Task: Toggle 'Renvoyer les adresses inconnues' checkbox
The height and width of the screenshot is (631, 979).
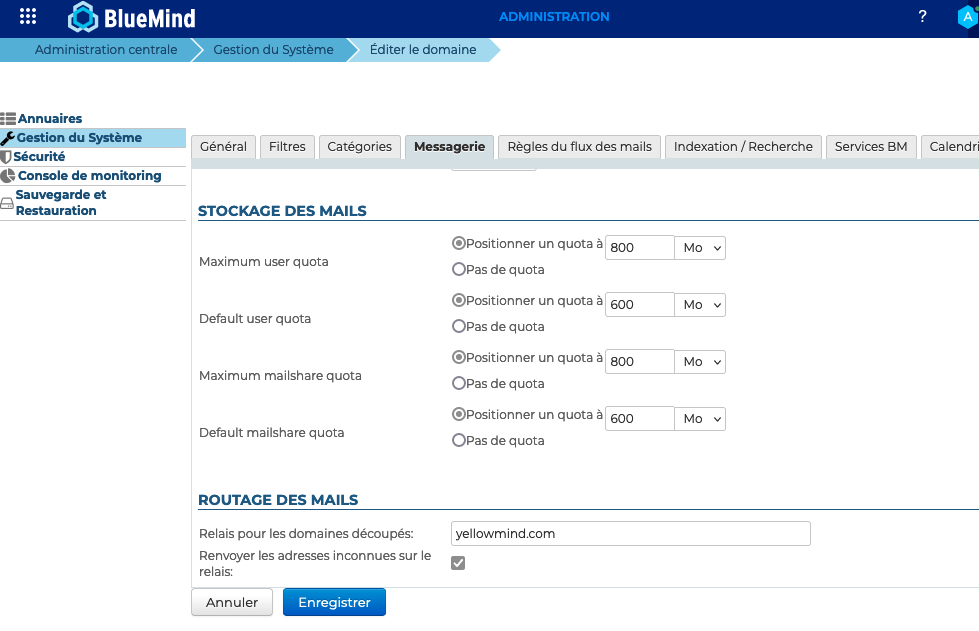Action: pyautogui.click(x=458, y=564)
